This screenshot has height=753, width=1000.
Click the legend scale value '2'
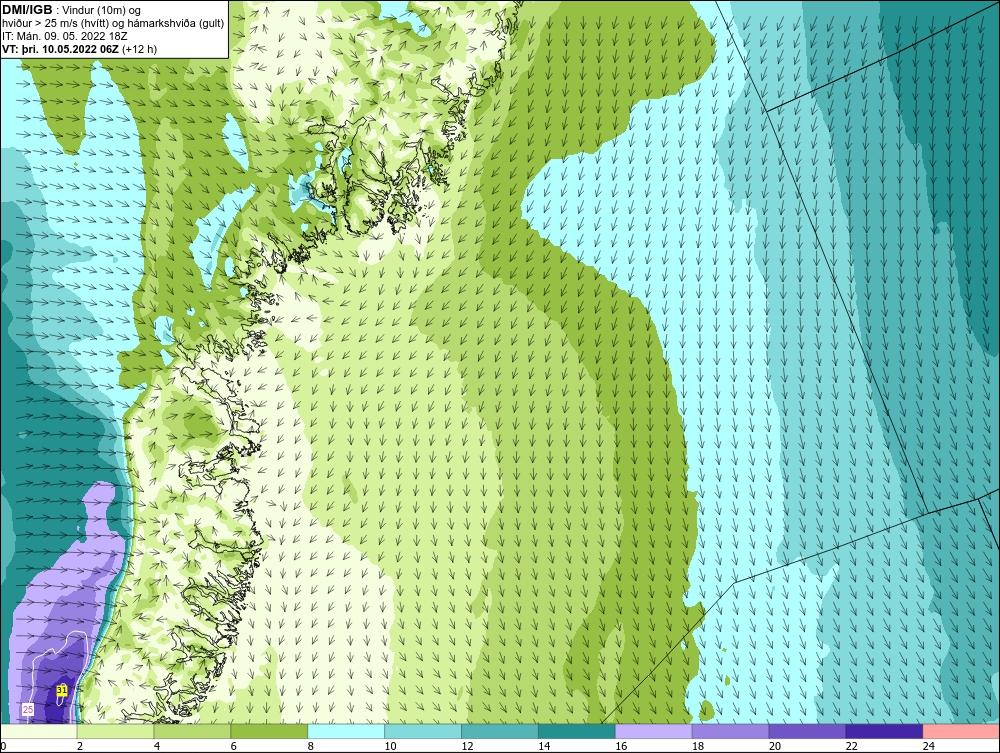(80, 746)
